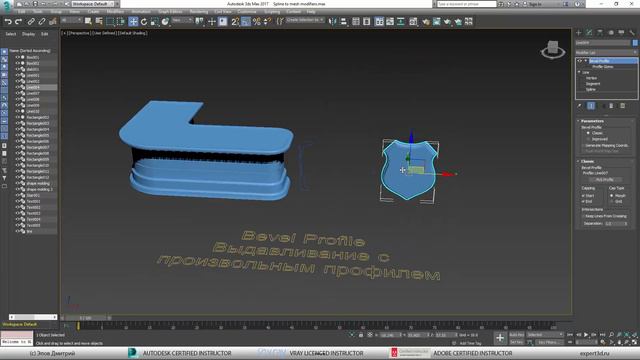Open the Hierarchy command panel tab
640x360 pixels.
(600, 32)
